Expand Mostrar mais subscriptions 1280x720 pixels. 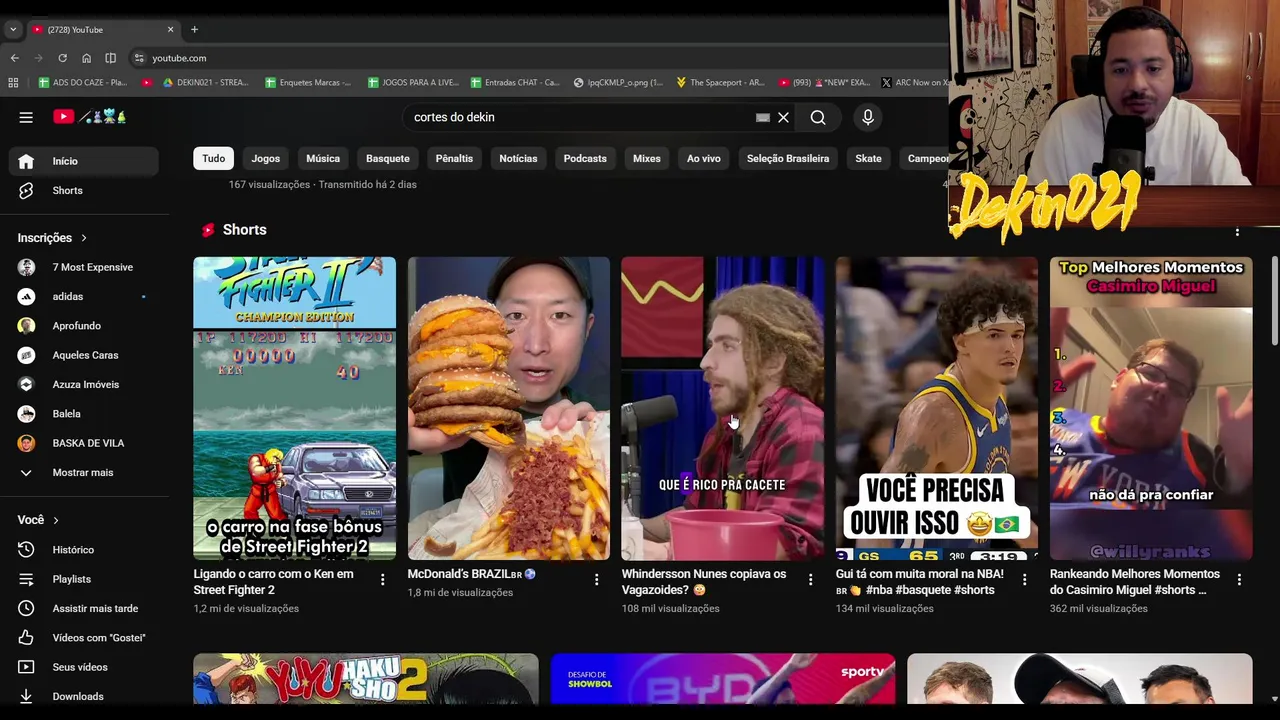[84, 472]
